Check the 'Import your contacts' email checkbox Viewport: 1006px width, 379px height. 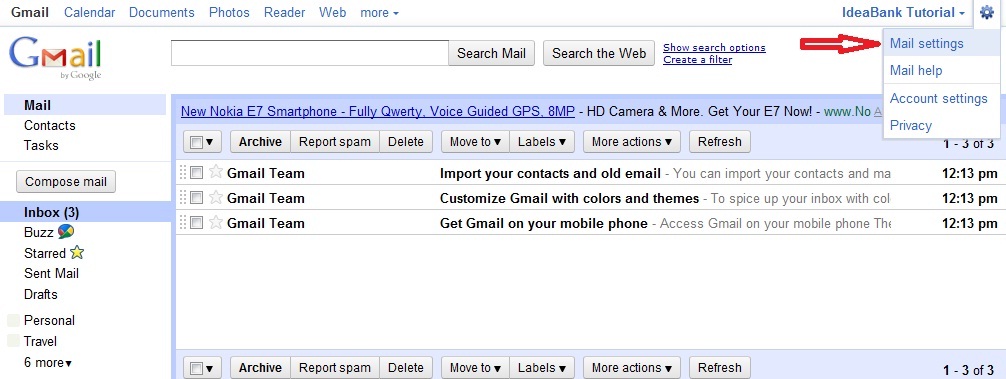click(197, 173)
